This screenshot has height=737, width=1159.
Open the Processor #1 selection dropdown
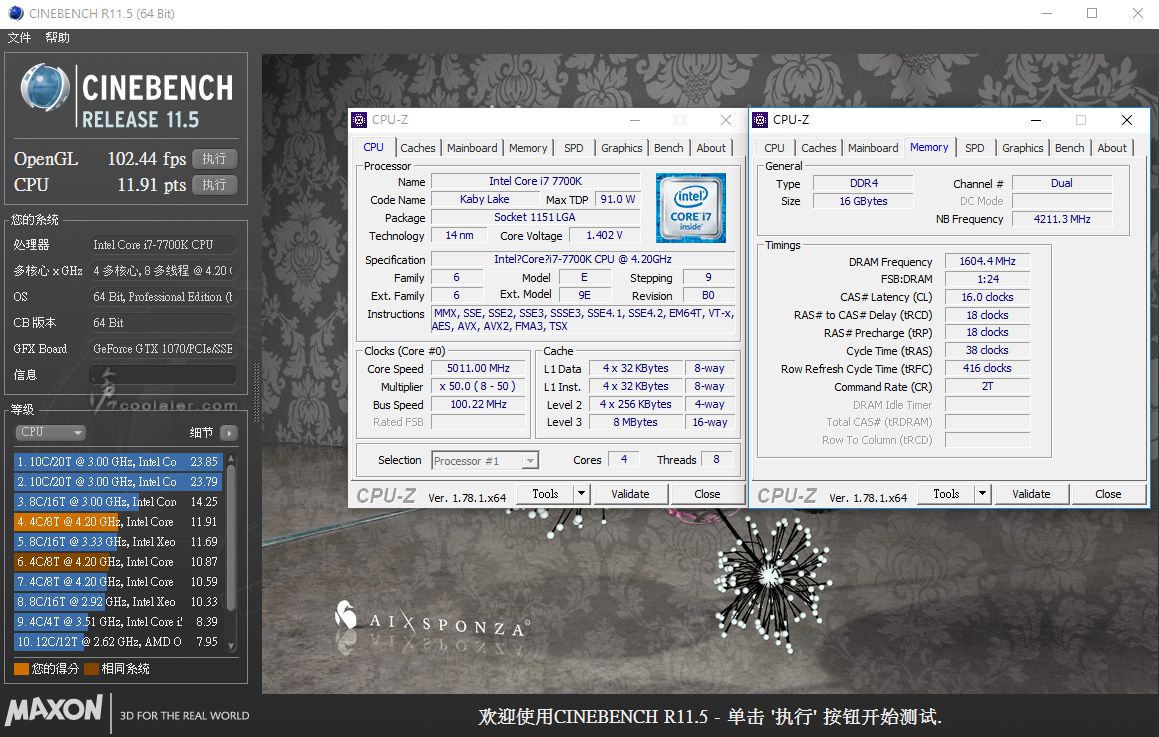(485, 461)
